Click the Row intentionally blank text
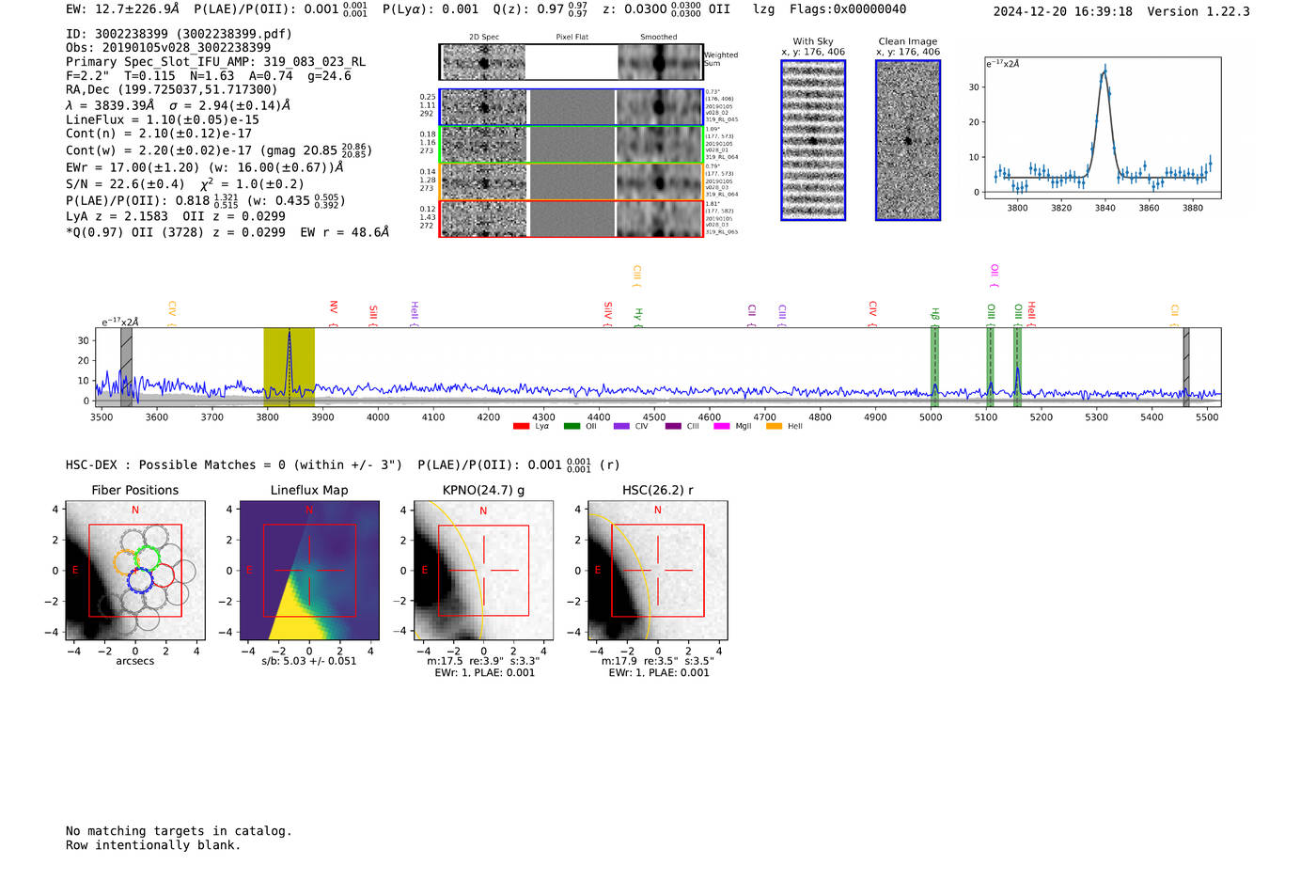1316x896 pixels. (x=153, y=845)
